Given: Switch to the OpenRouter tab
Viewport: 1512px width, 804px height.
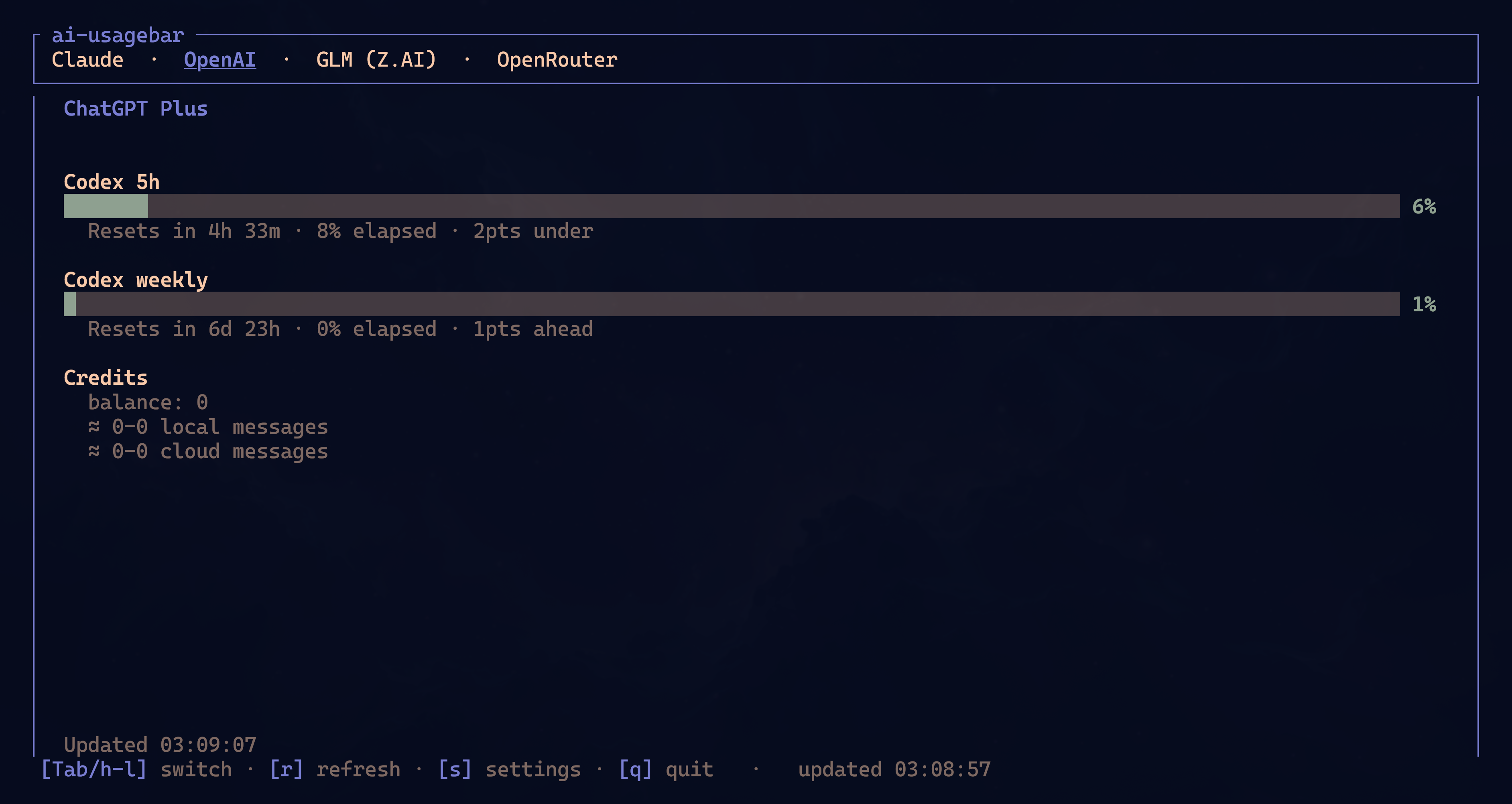Looking at the screenshot, I should click(557, 60).
